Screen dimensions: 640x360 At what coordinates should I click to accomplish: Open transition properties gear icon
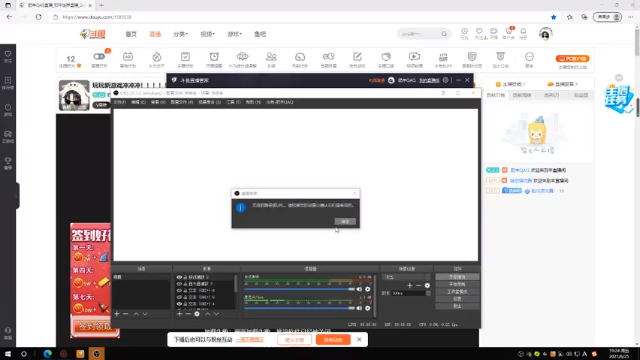tap(427, 285)
